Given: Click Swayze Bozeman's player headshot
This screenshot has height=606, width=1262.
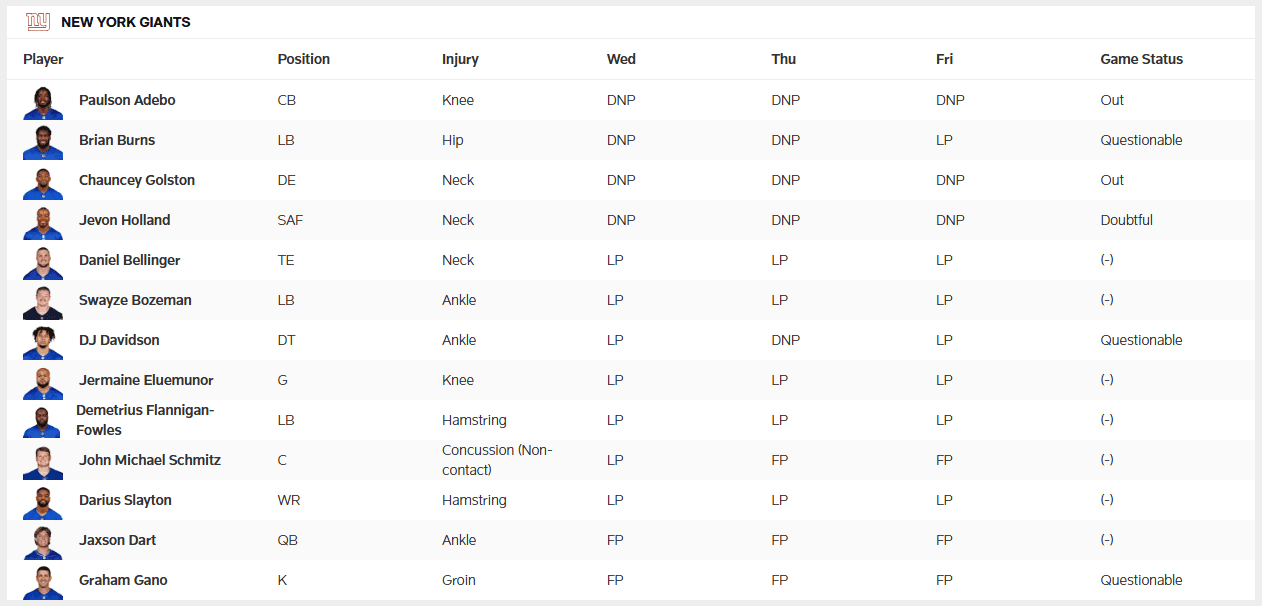Looking at the screenshot, I should coord(42,302).
